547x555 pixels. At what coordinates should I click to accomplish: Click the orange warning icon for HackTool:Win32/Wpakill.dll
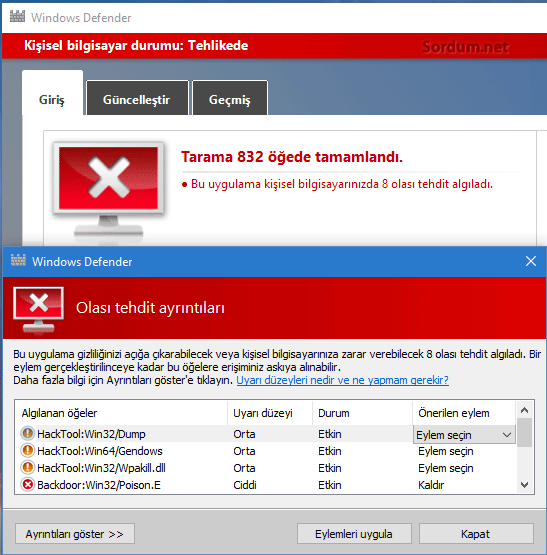point(28,467)
